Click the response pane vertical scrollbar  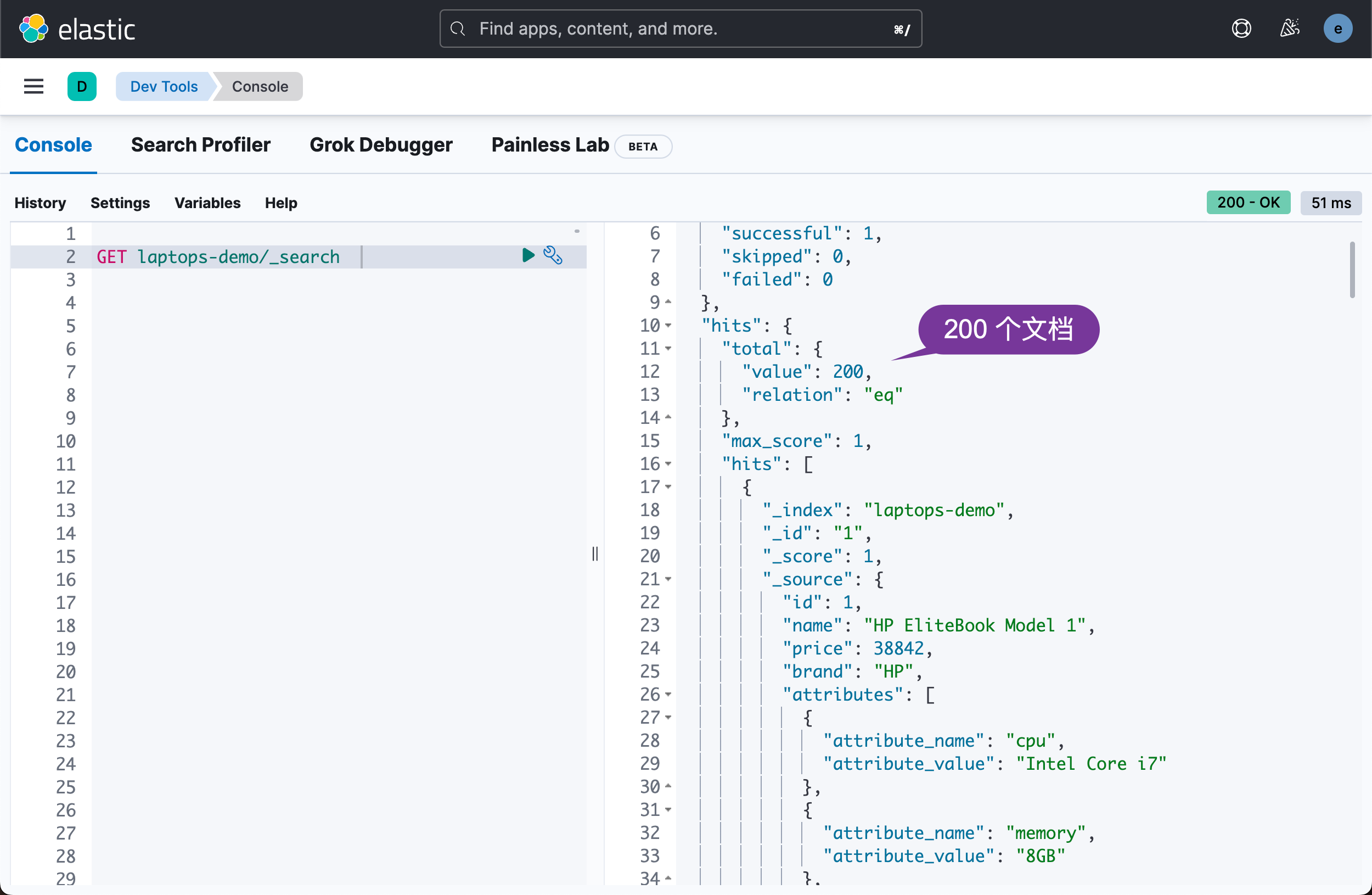1352,270
